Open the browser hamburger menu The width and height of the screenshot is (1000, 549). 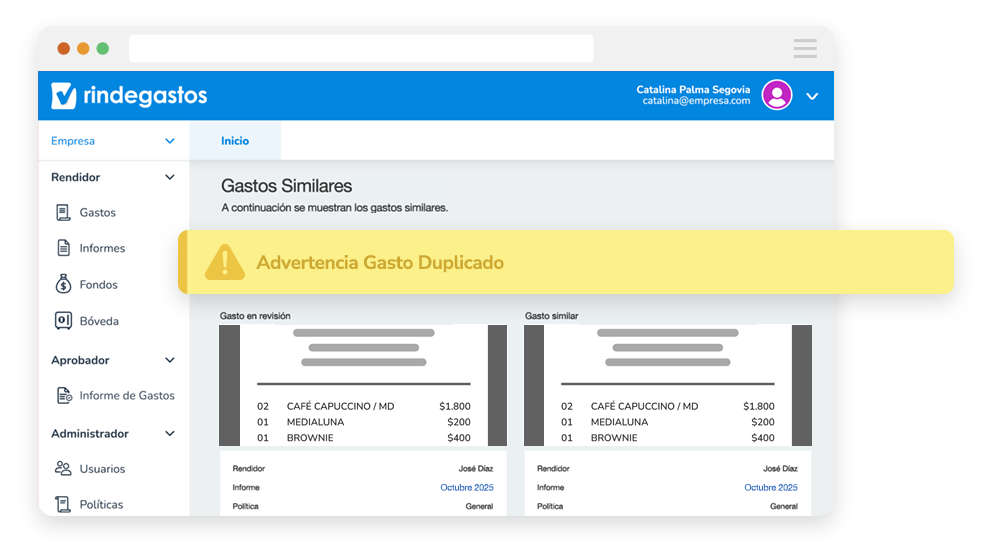coord(805,48)
